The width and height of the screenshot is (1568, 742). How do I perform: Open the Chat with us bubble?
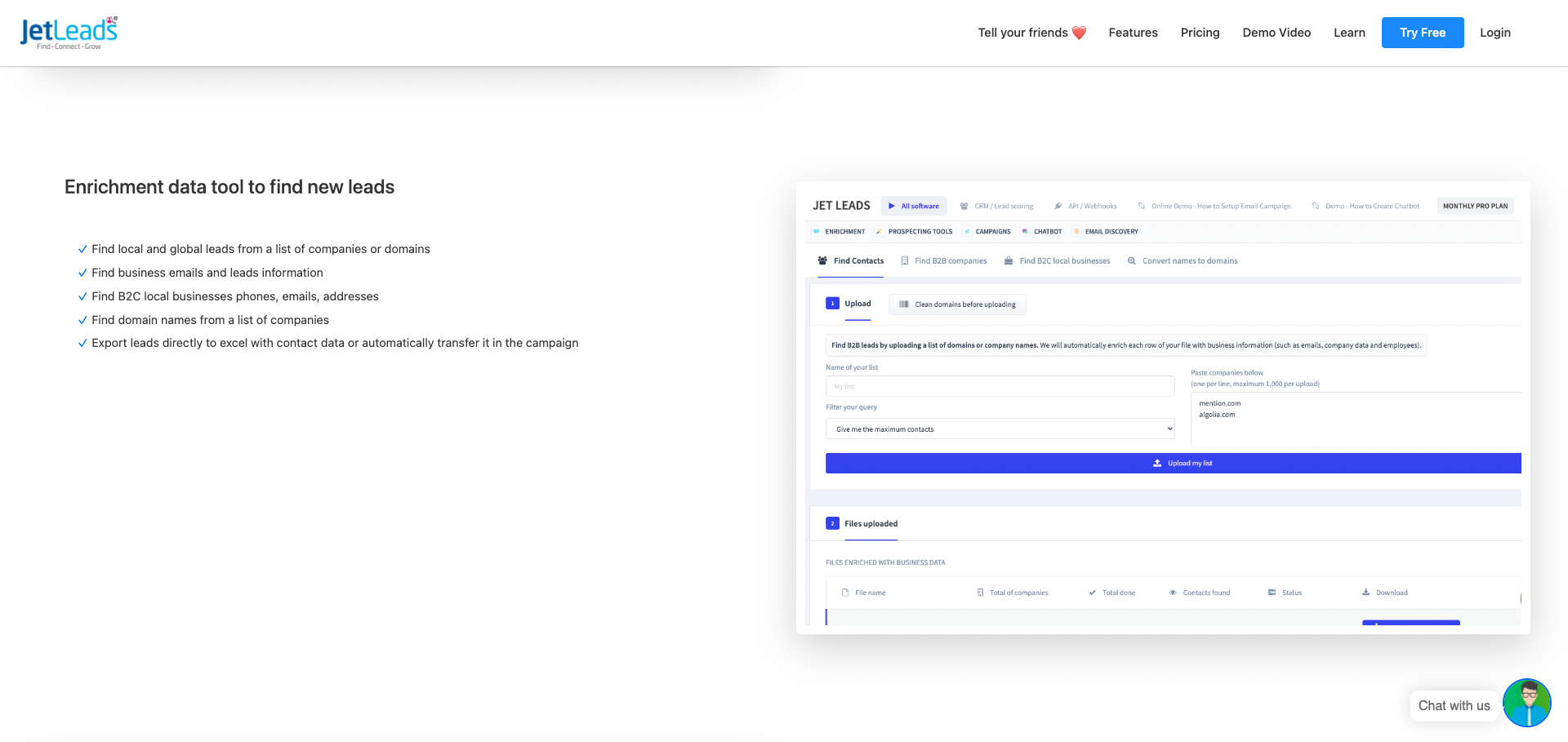(1454, 705)
